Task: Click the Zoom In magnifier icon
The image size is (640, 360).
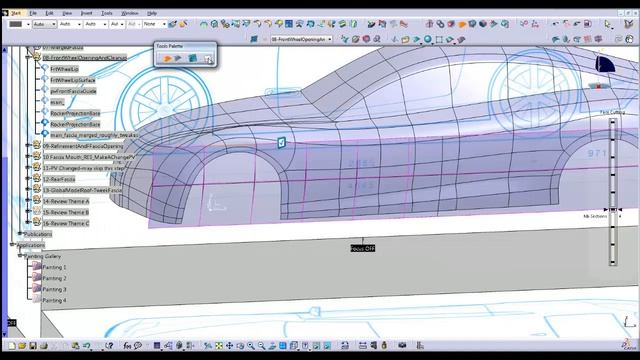Action: pos(251,346)
